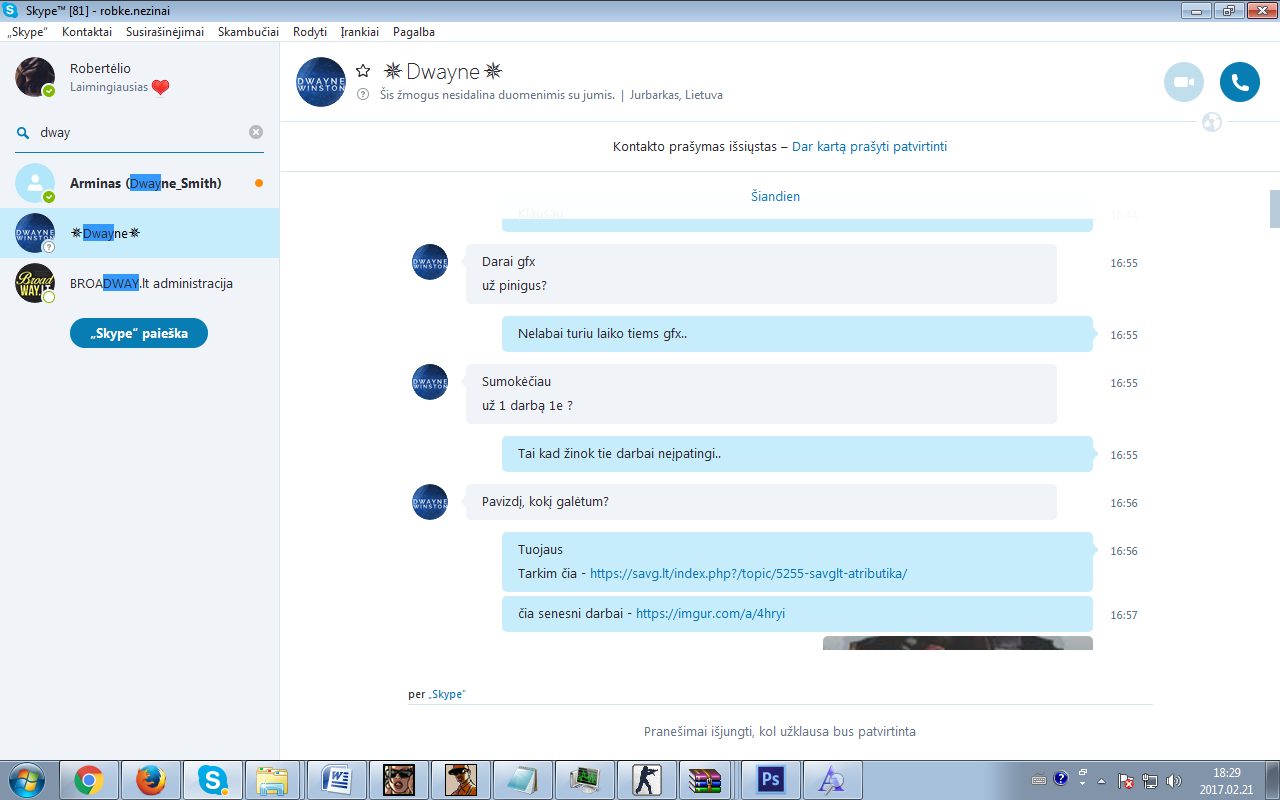Open the Kontaktai menu
The width and height of the screenshot is (1280, 800).
[87, 32]
